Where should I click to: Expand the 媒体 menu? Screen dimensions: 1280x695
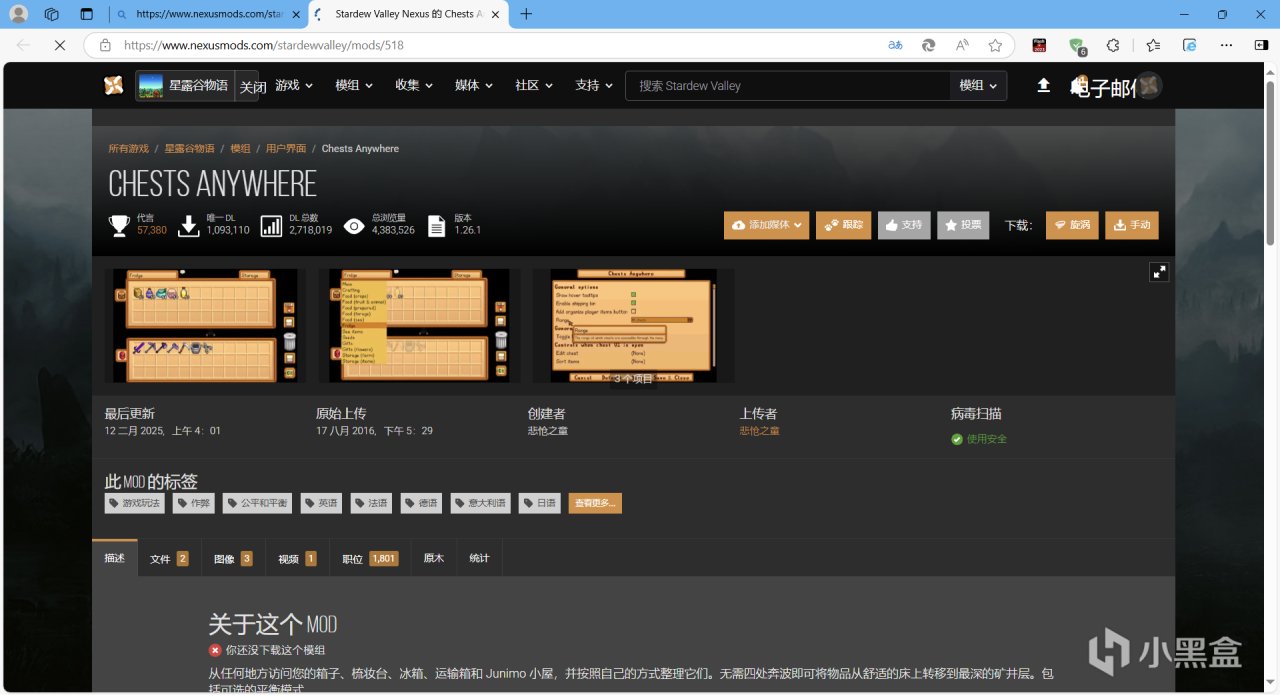click(474, 86)
